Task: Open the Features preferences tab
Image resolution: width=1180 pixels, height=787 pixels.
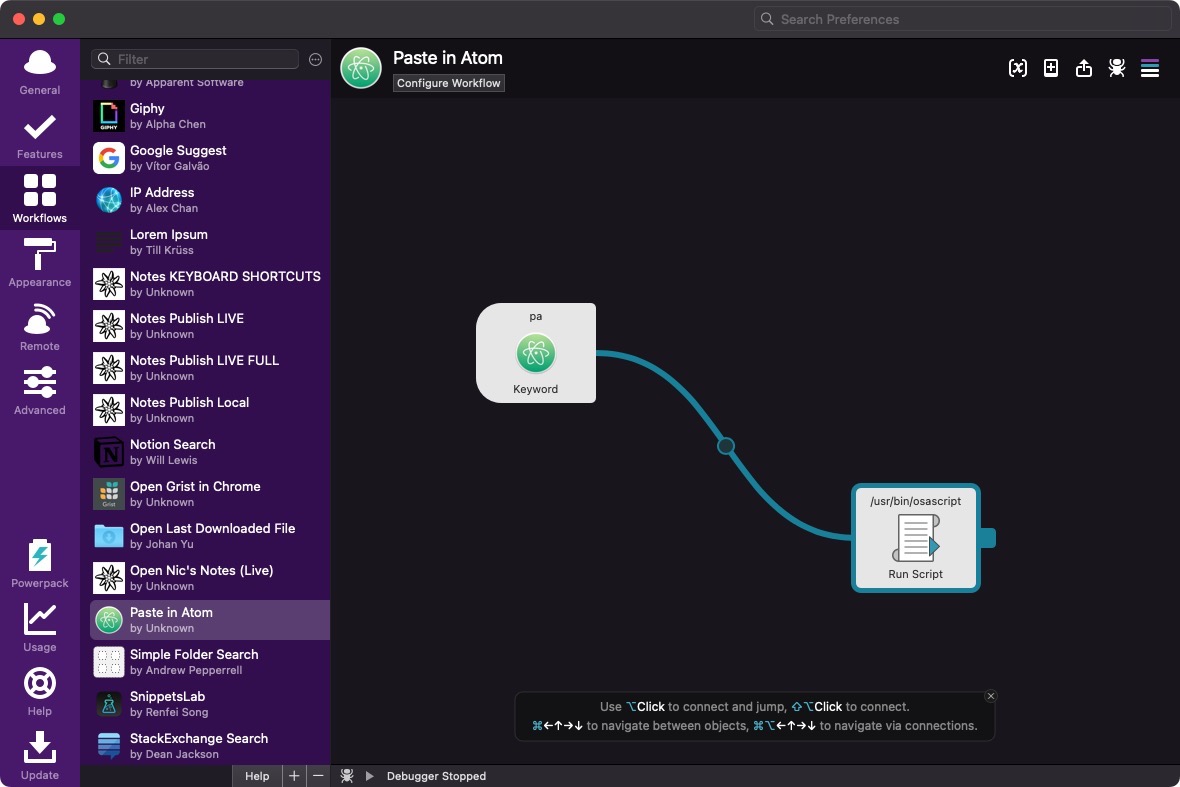Action: tap(40, 136)
